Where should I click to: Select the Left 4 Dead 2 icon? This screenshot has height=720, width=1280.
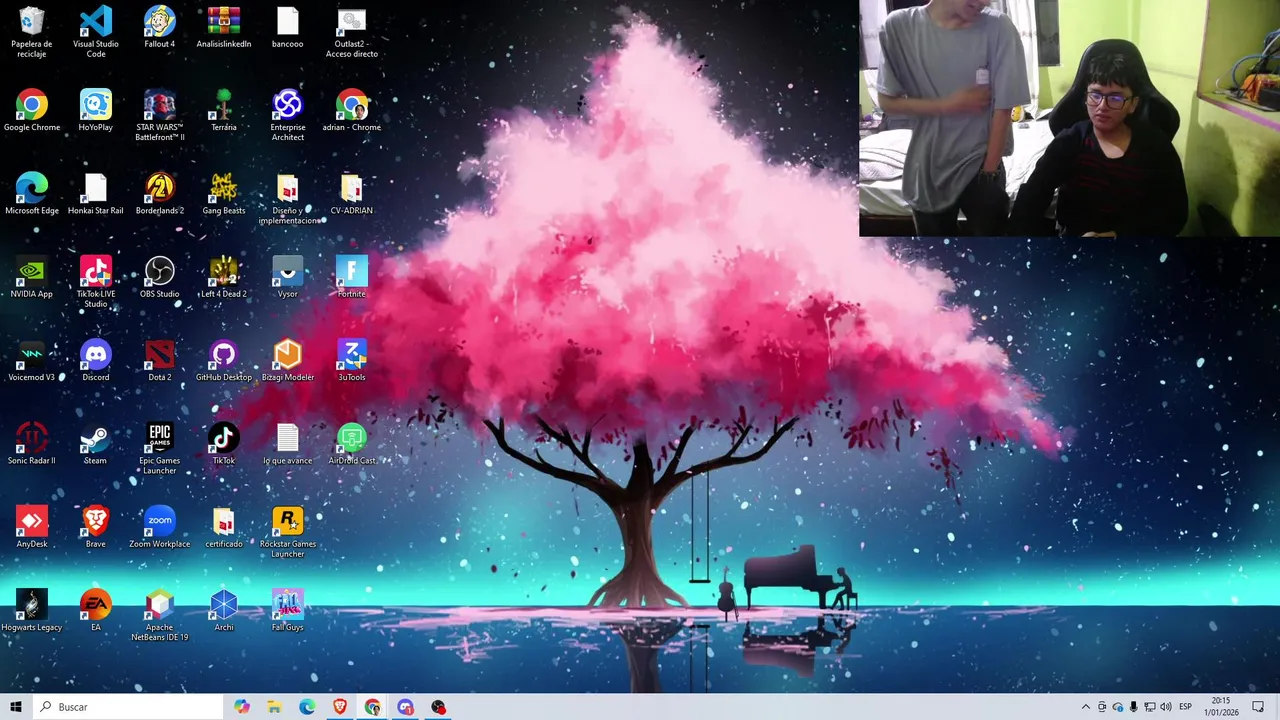(223, 271)
